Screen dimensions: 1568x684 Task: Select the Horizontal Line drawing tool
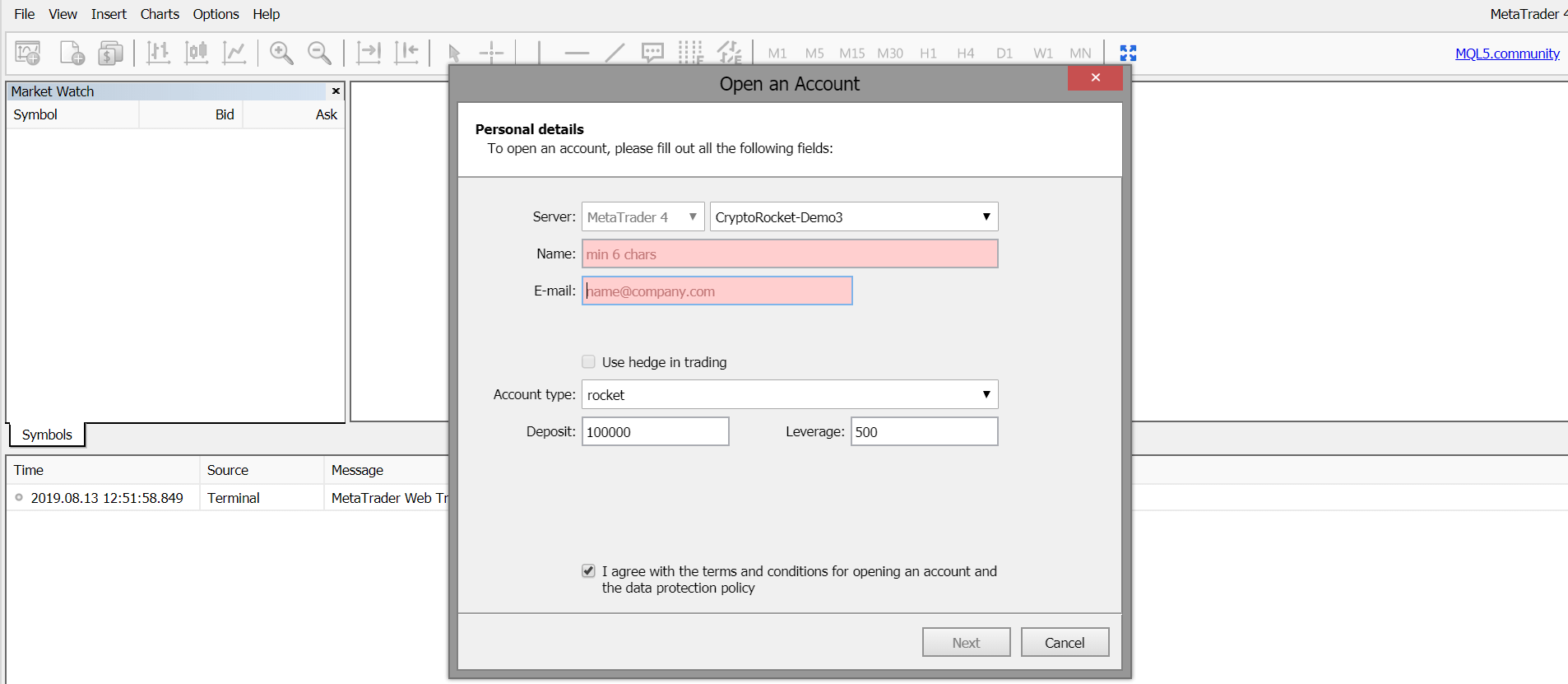(577, 53)
